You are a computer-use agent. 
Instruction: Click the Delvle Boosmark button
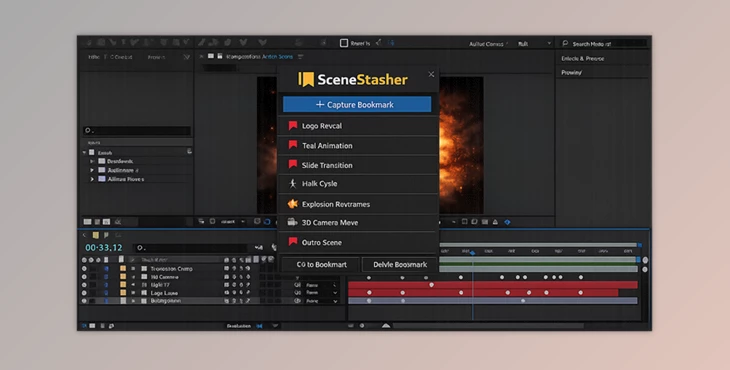pyautogui.click(x=399, y=264)
